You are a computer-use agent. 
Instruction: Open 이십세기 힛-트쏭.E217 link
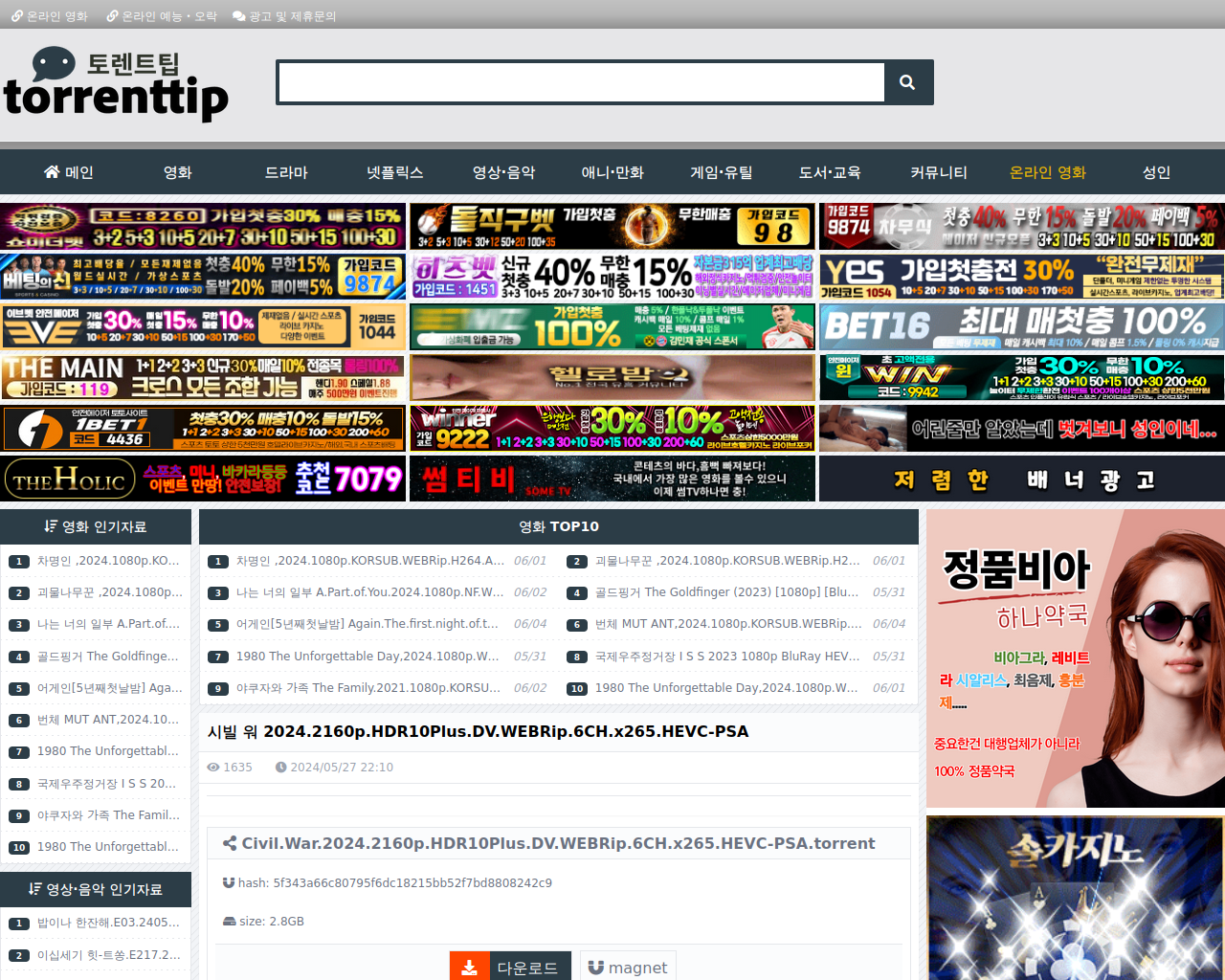point(109,955)
